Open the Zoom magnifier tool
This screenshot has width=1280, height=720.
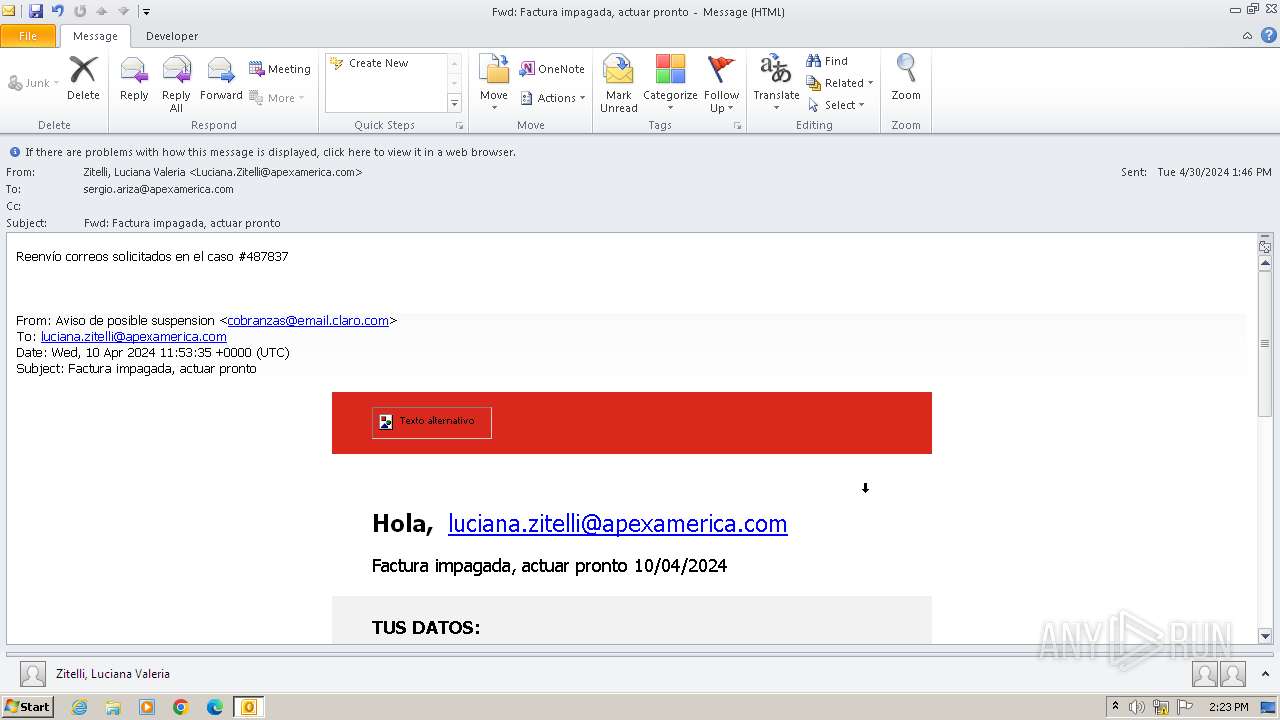(x=906, y=78)
